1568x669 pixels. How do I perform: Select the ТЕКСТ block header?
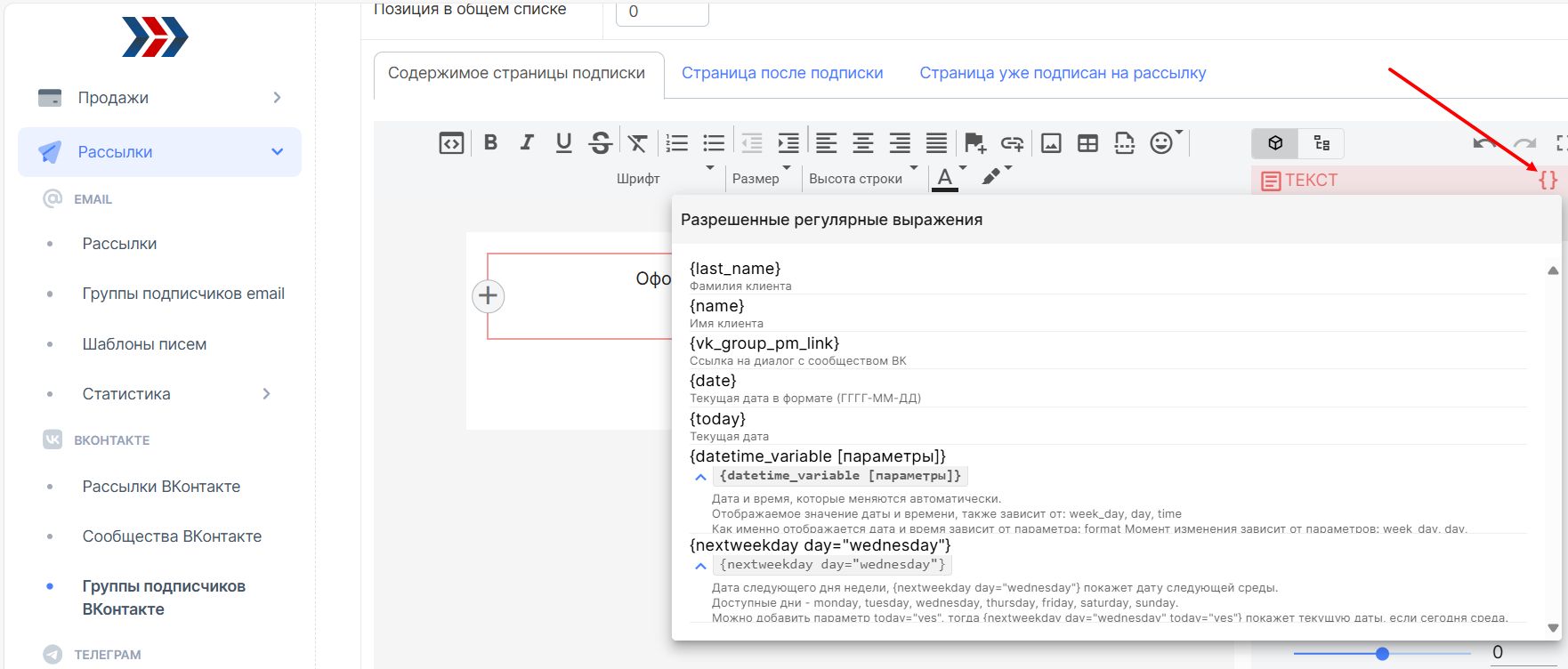pos(1299,181)
